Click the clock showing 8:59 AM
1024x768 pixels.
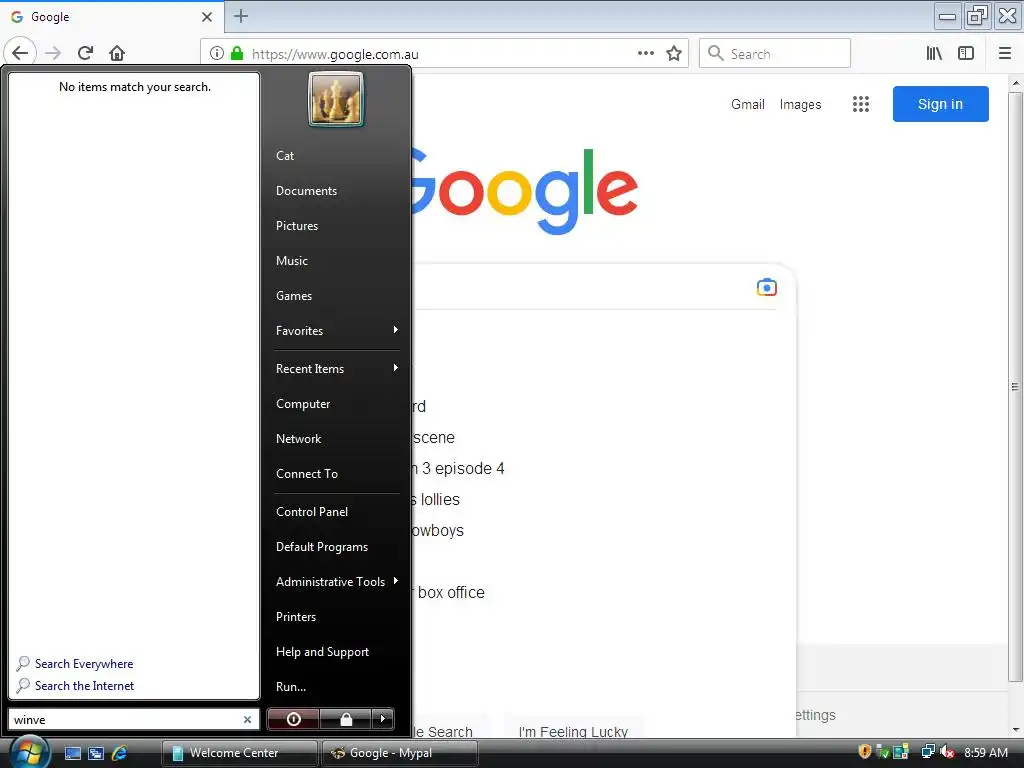pyautogui.click(x=985, y=752)
